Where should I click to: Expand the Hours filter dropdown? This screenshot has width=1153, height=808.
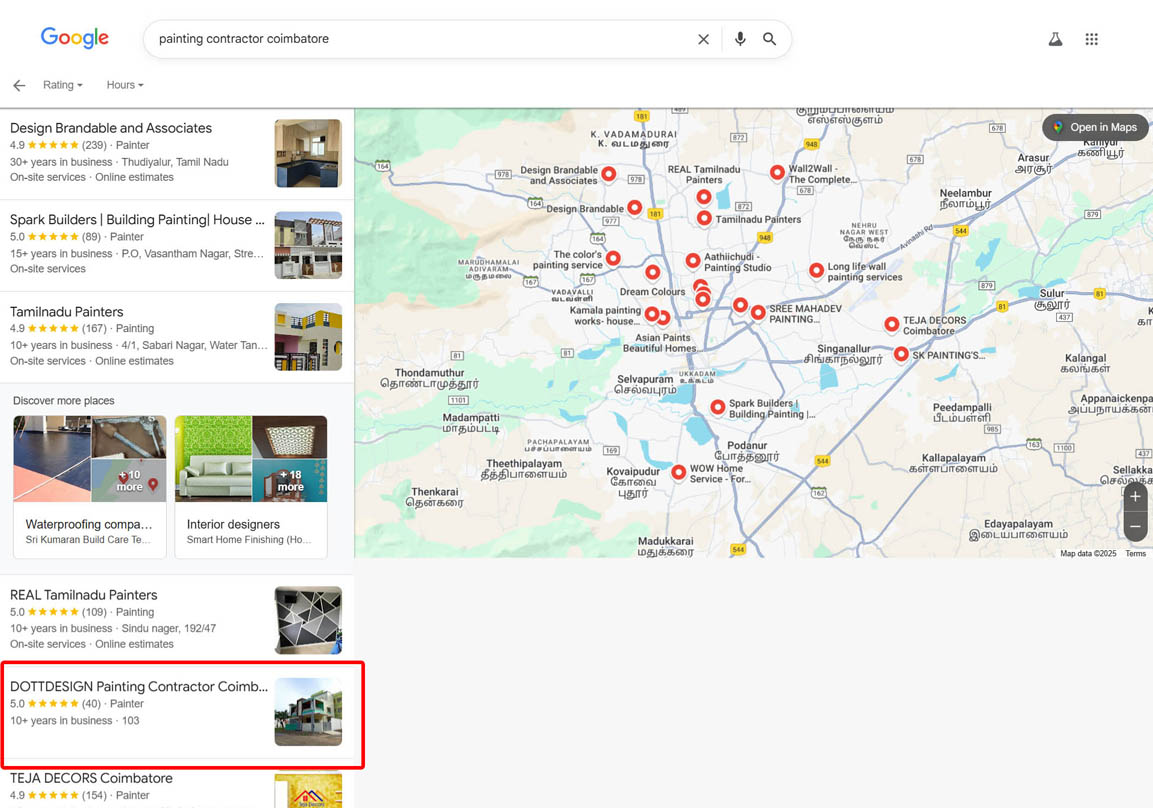125,85
